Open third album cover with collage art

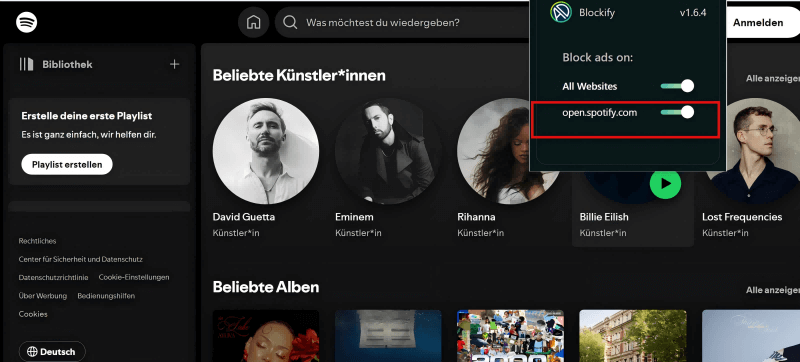pyautogui.click(x=511, y=336)
